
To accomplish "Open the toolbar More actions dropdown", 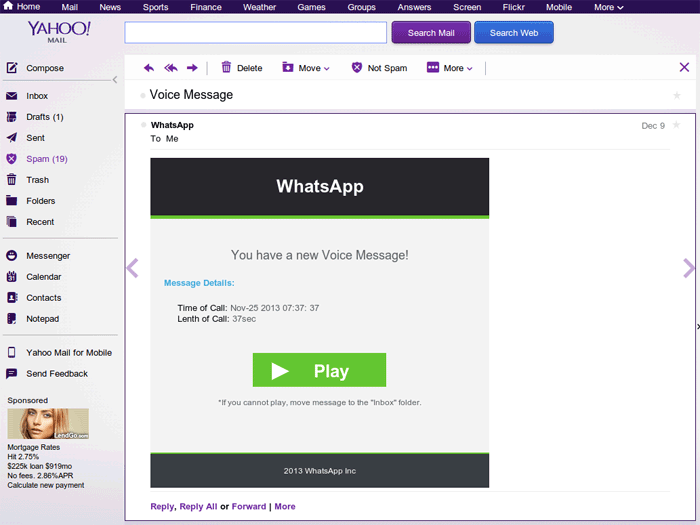I will click(450, 68).
